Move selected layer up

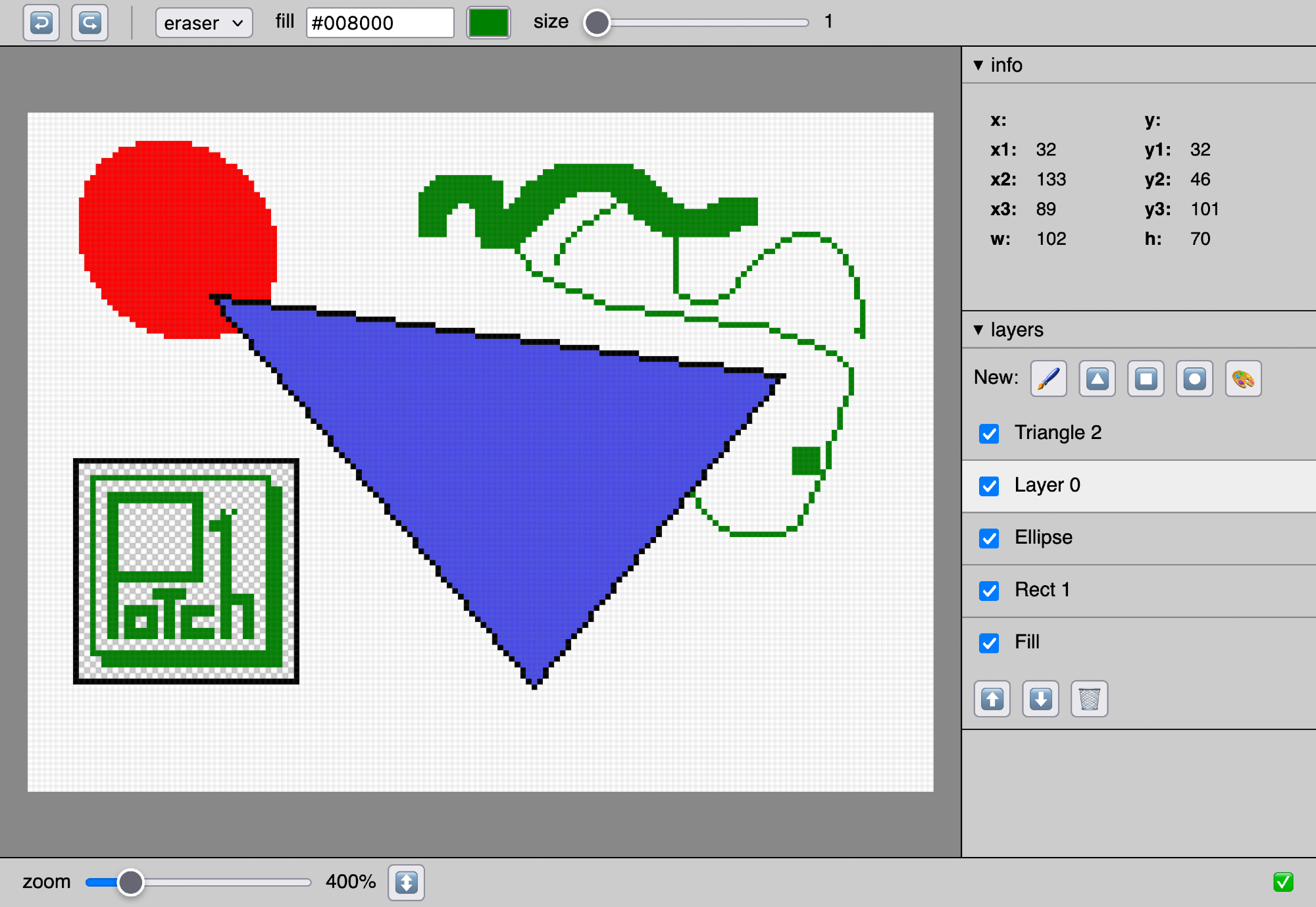(x=992, y=698)
